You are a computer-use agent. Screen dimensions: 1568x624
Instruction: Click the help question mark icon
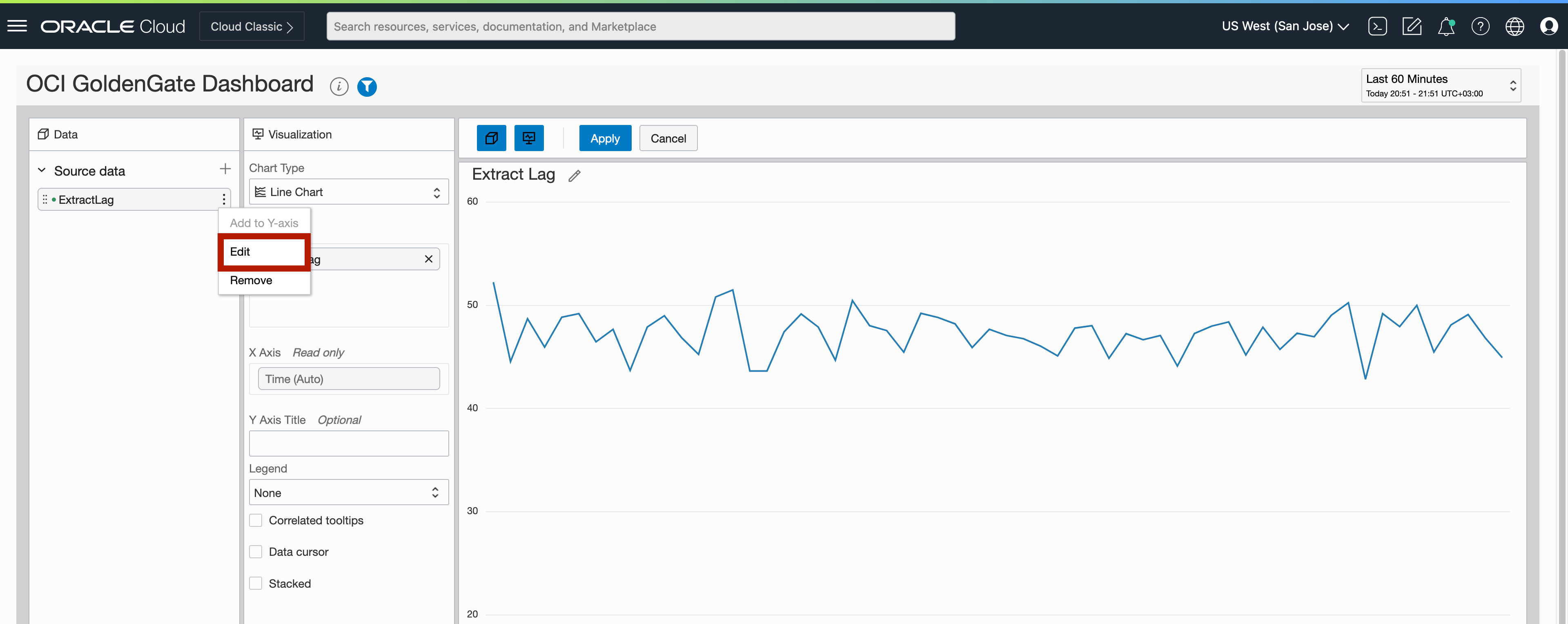(1481, 26)
